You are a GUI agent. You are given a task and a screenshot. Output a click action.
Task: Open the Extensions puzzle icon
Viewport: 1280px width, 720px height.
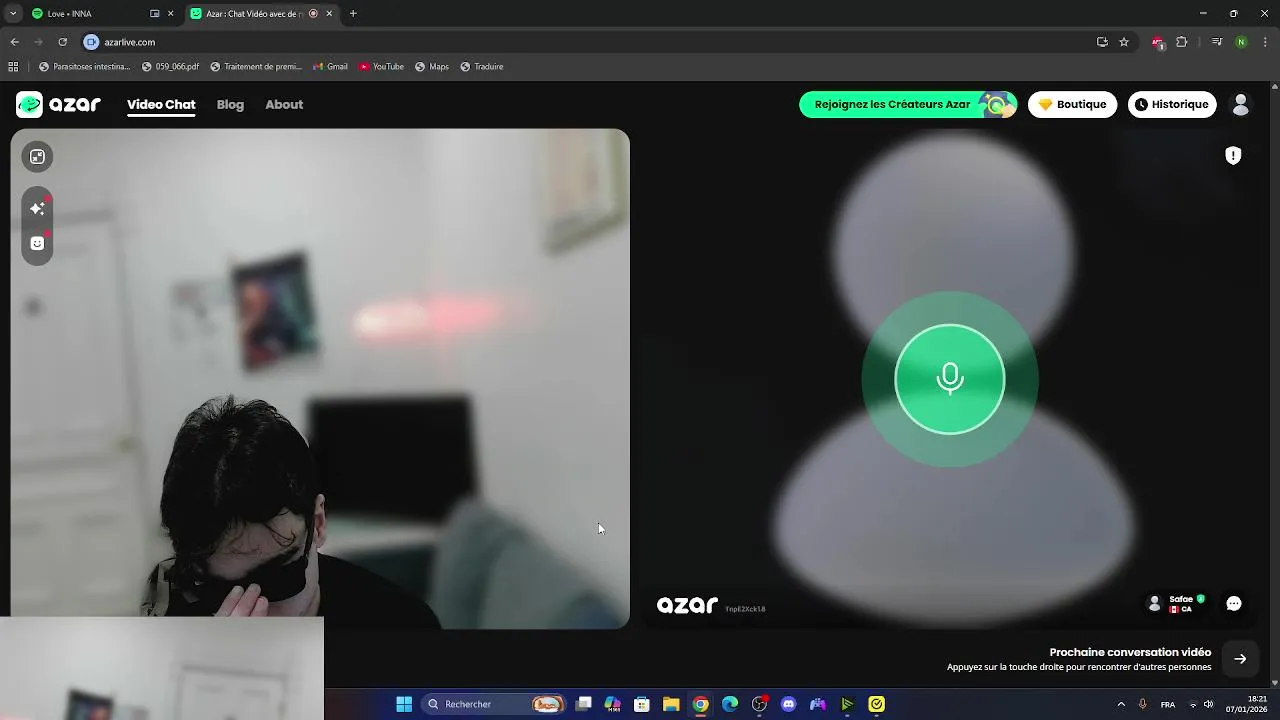[x=1182, y=42]
